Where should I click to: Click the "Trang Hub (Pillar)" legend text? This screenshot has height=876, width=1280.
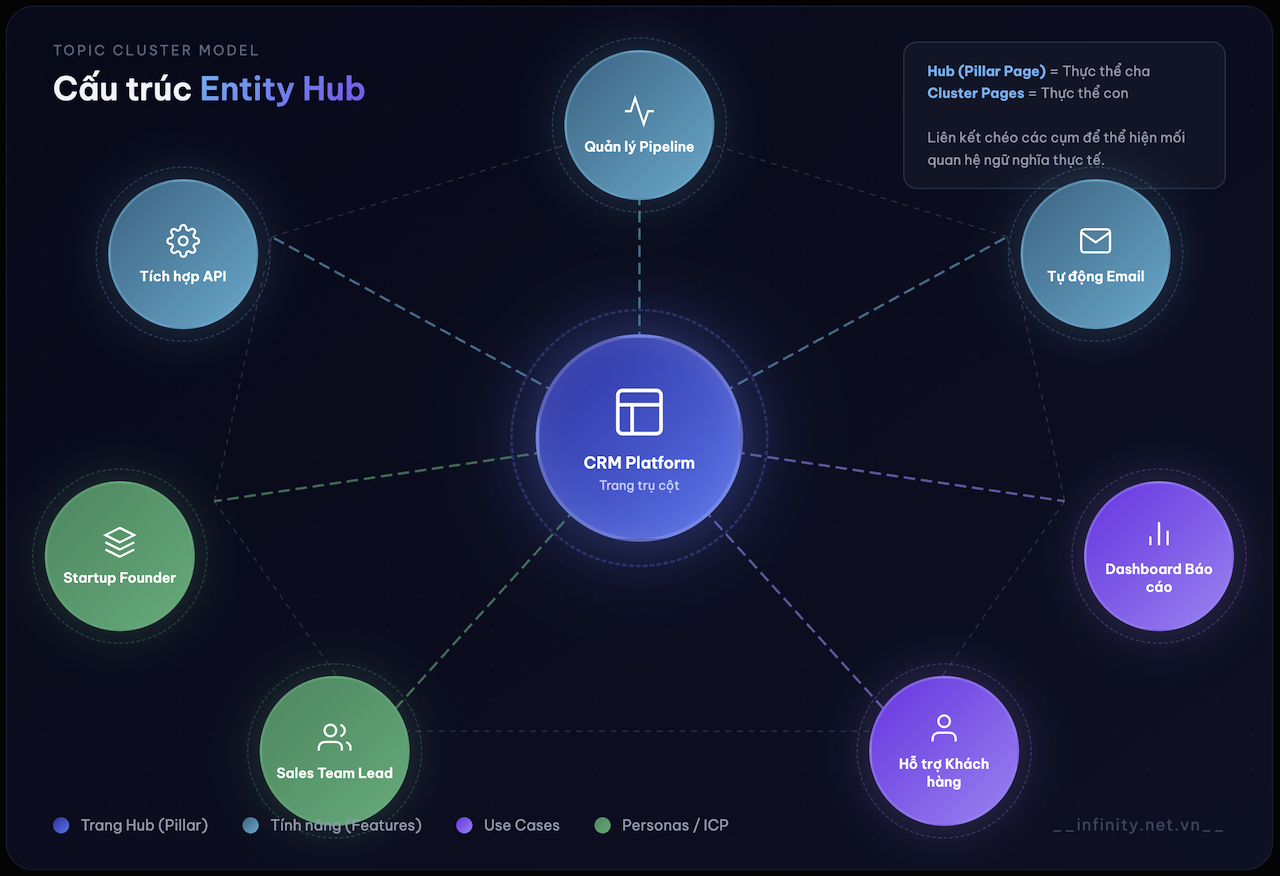145,826
